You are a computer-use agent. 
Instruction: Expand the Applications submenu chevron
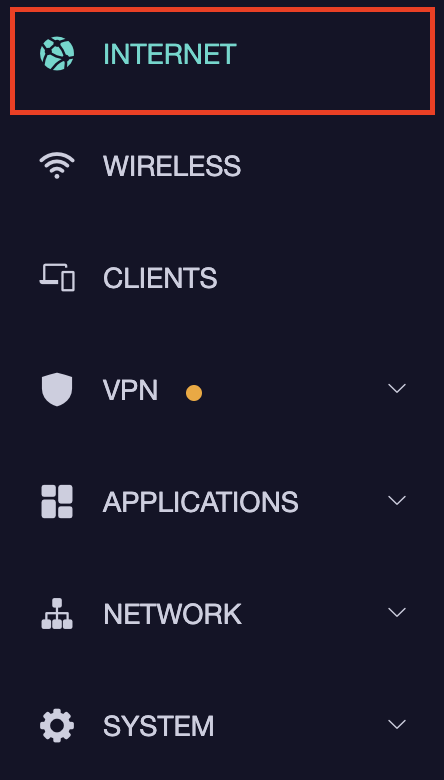click(397, 500)
